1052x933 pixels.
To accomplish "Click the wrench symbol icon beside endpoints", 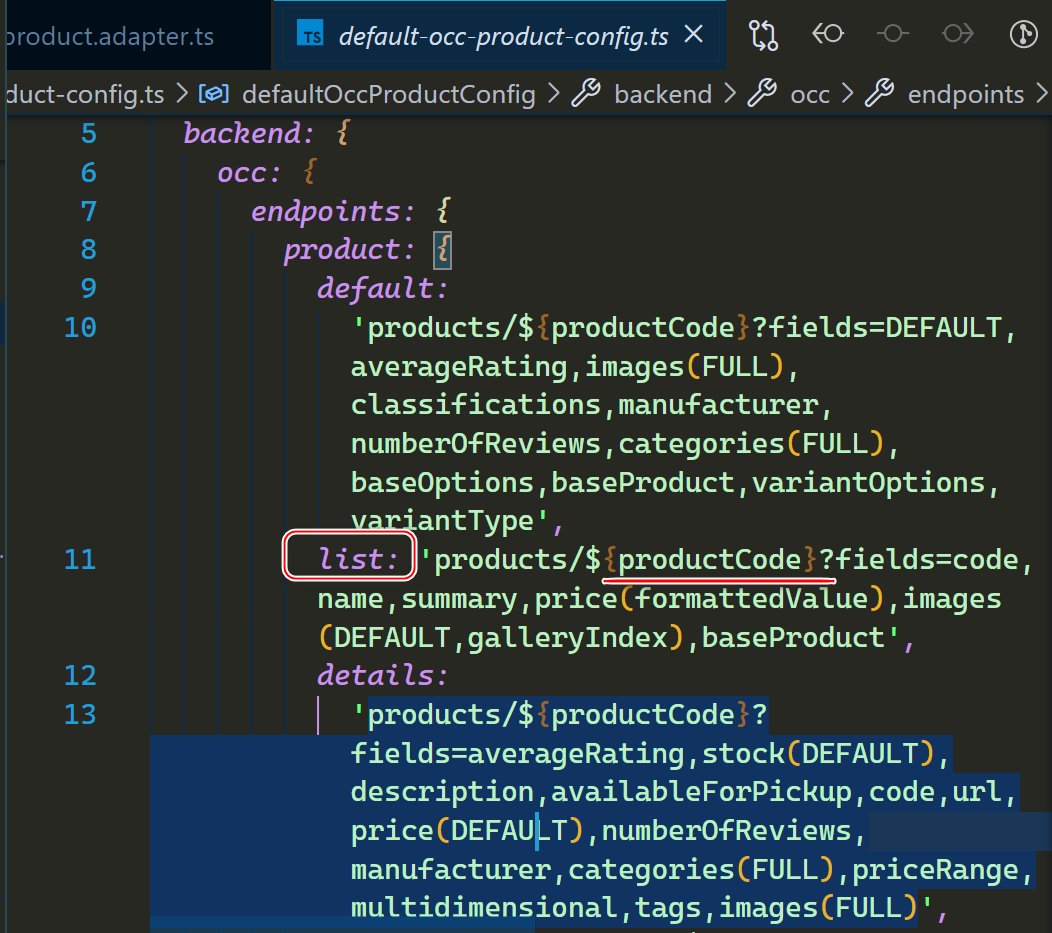I will 879,93.
